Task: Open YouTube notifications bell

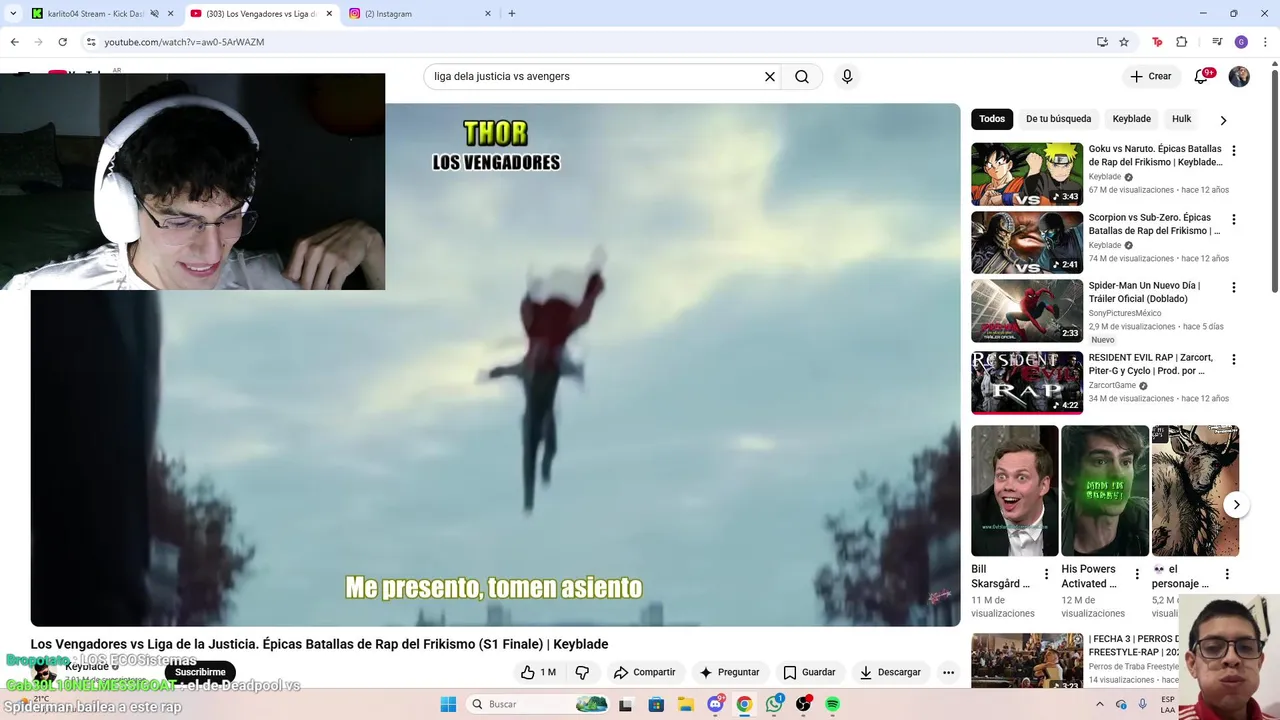Action: click(1202, 77)
